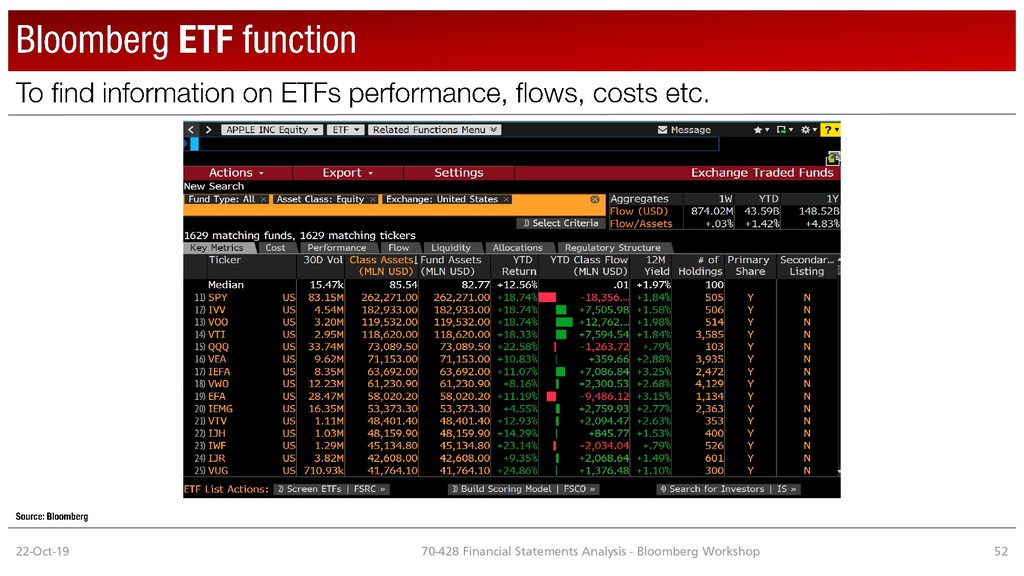Select the VUG ticker row
Viewport: 1024px width, 576px height.
(511, 471)
